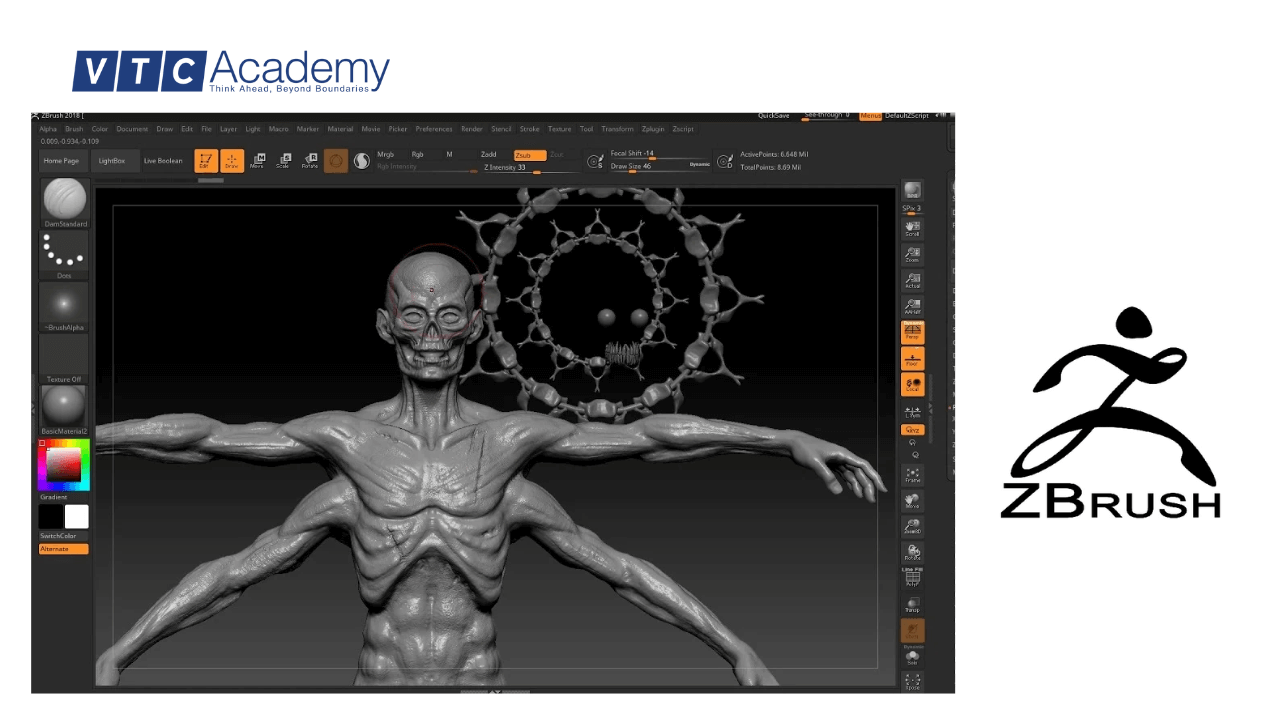Enable Mrgb paint mode

click(x=386, y=155)
